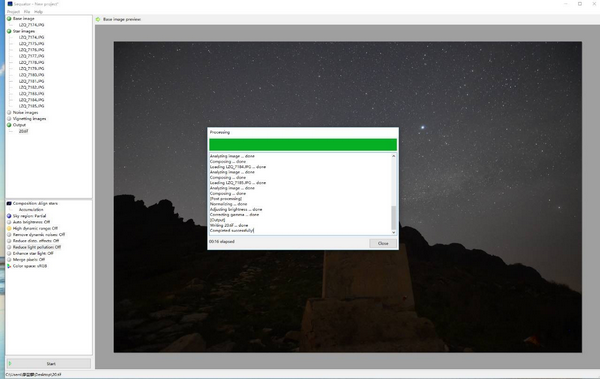Click the Composition: Align stars icon
This screenshot has width=600, height=379.
click(x=9, y=203)
